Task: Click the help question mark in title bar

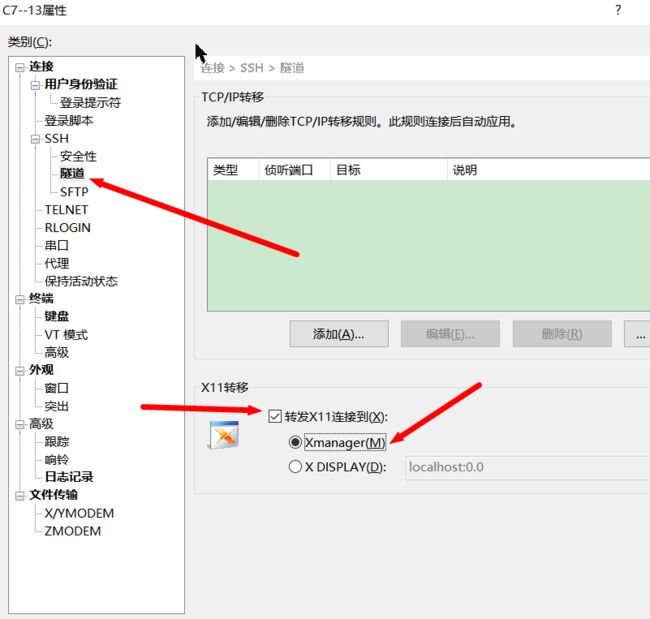Action: [618, 10]
